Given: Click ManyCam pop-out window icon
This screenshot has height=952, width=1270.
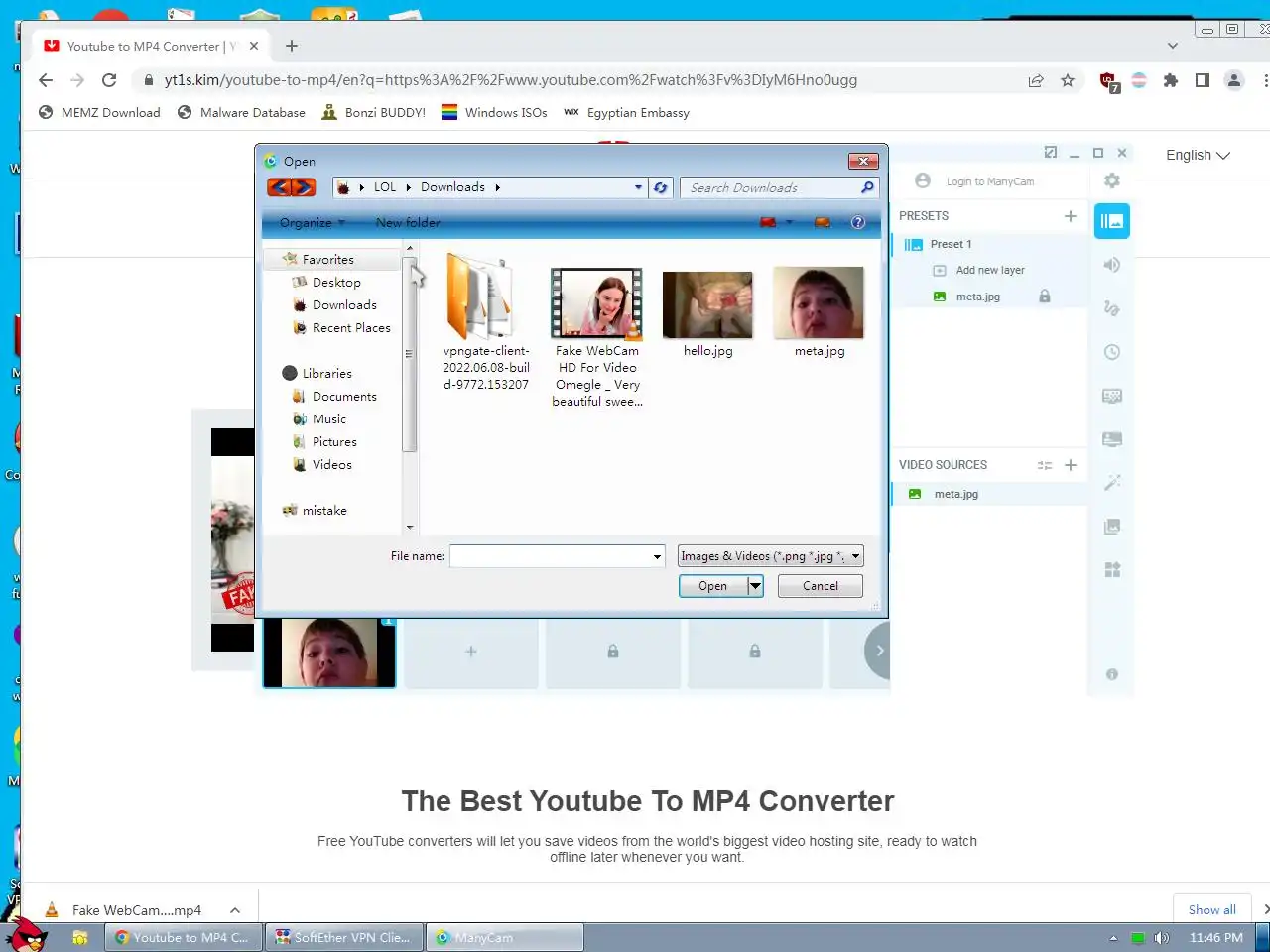Looking at the screenshot, I should (1051, 152).
